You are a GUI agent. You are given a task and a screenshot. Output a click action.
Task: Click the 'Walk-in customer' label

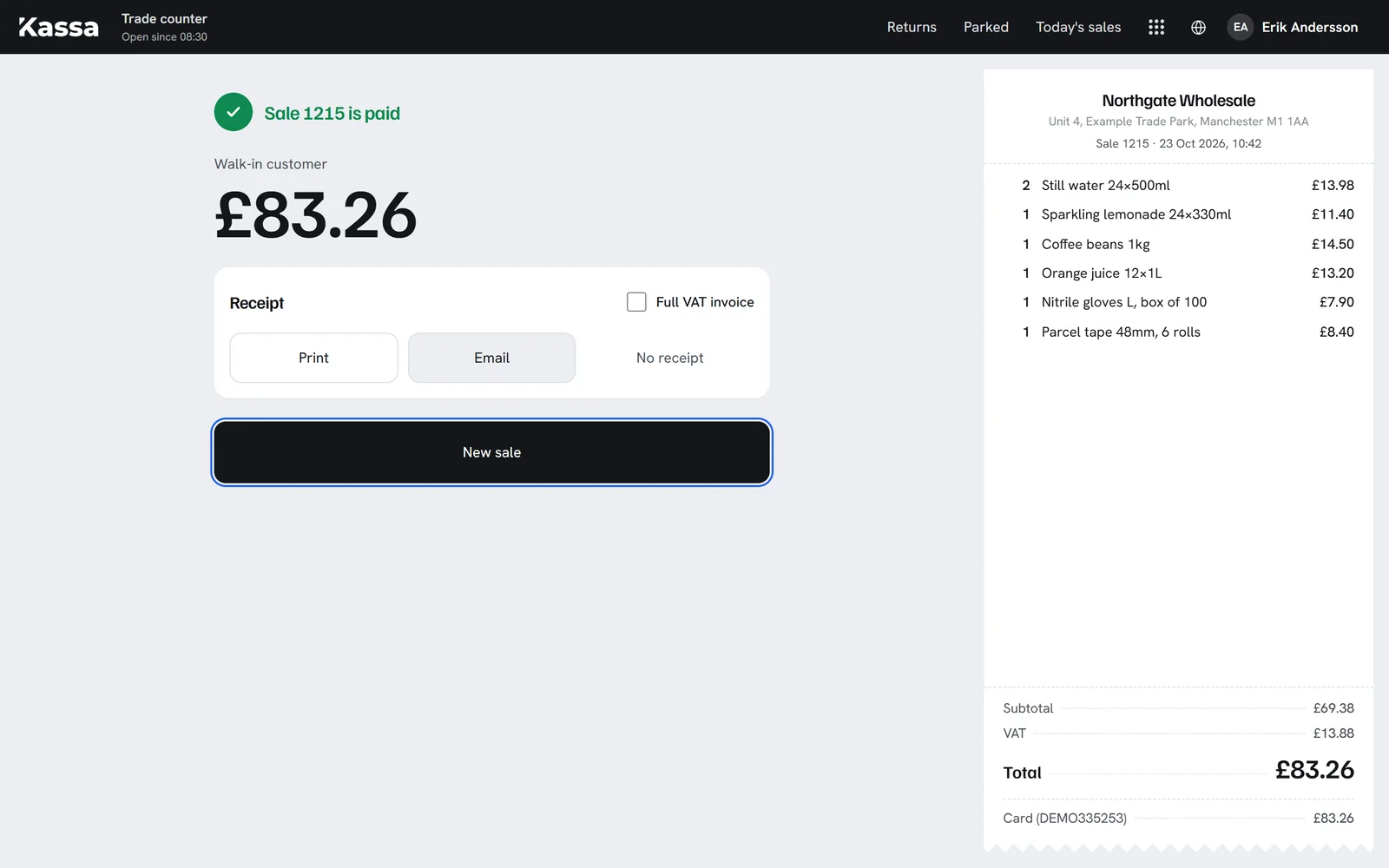point(271,164)
